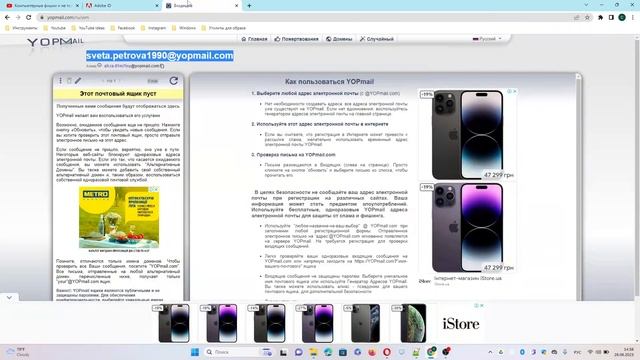This screenshot has height=360, width=640.
Task: Open the language selector Русский
Action: tap(487, 39)
